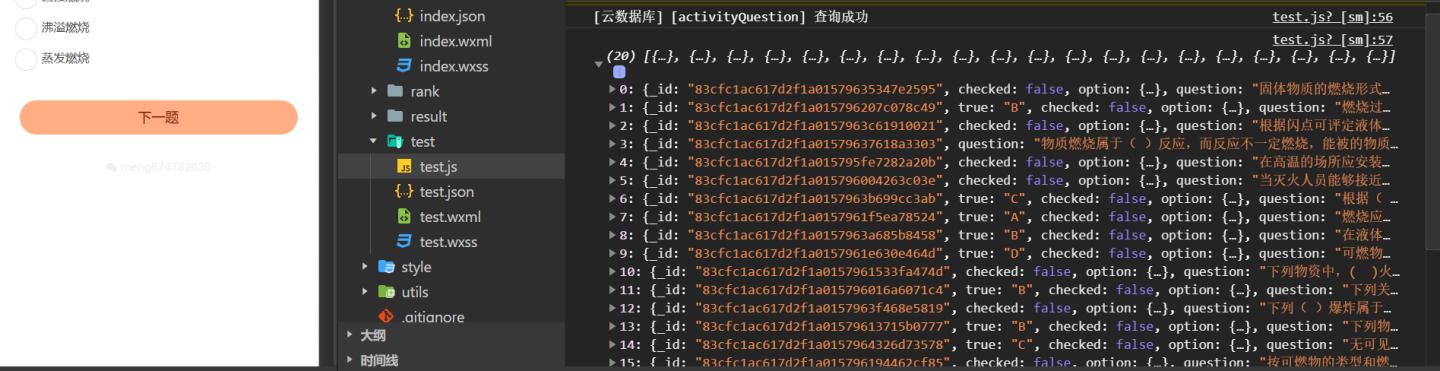Click the test.wxml file icon
1440x371 pixels.
tap(404, 217)
